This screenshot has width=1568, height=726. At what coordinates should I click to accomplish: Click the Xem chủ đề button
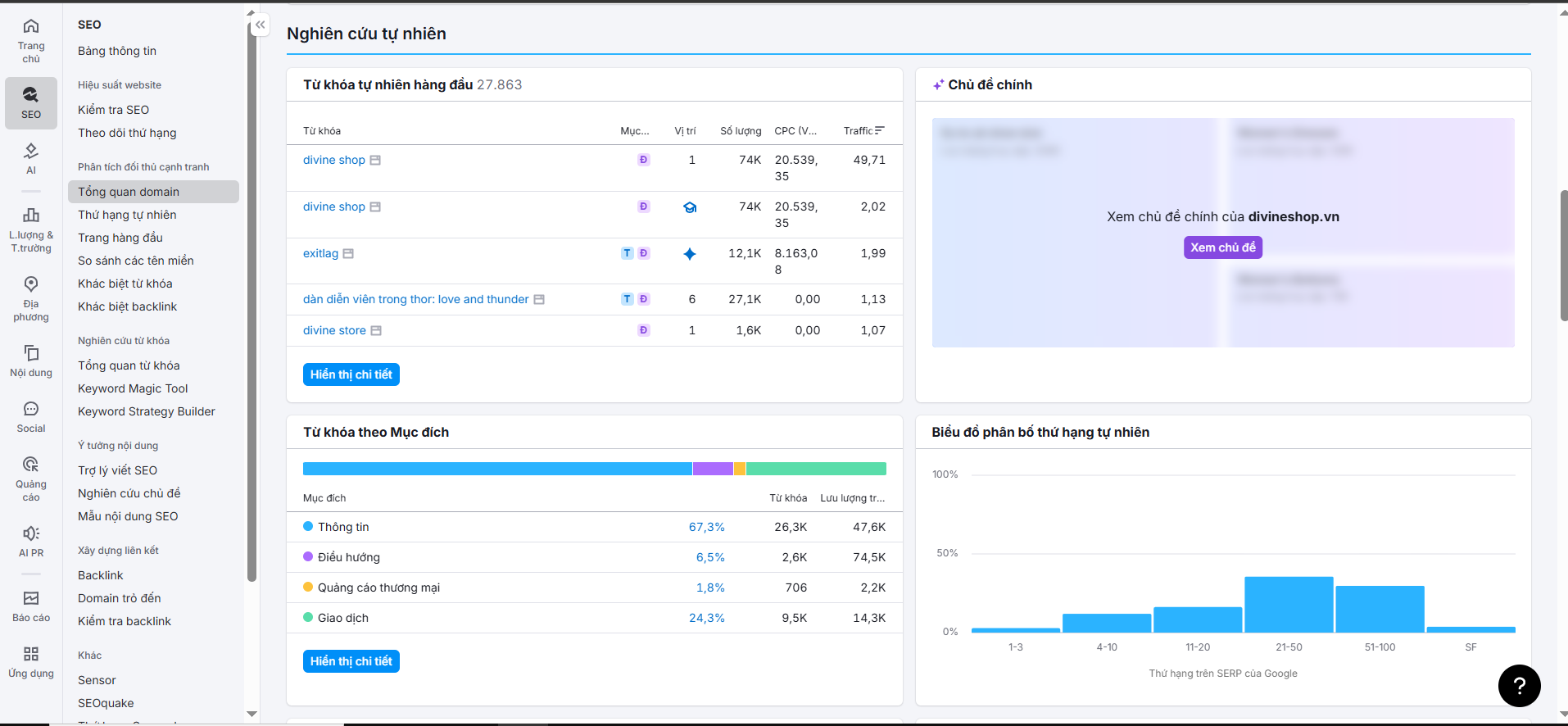point(1222,247)
